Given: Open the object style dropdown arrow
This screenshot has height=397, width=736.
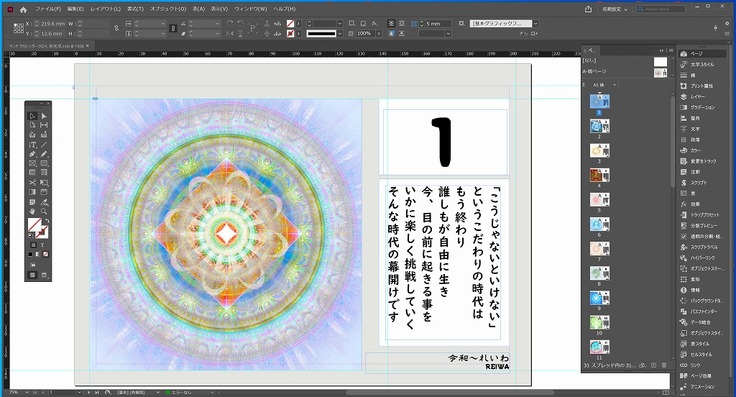Looking at the screenshot, I should click(x=536, y=23).
